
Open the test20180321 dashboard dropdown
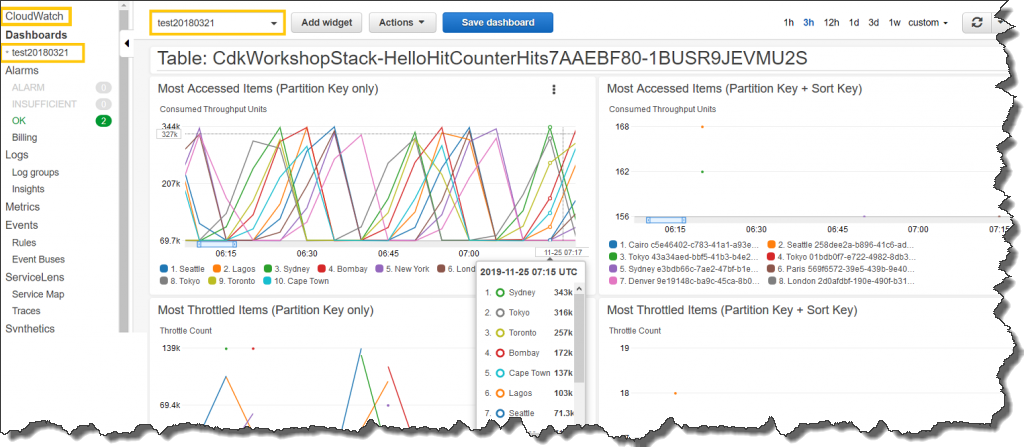217,22
